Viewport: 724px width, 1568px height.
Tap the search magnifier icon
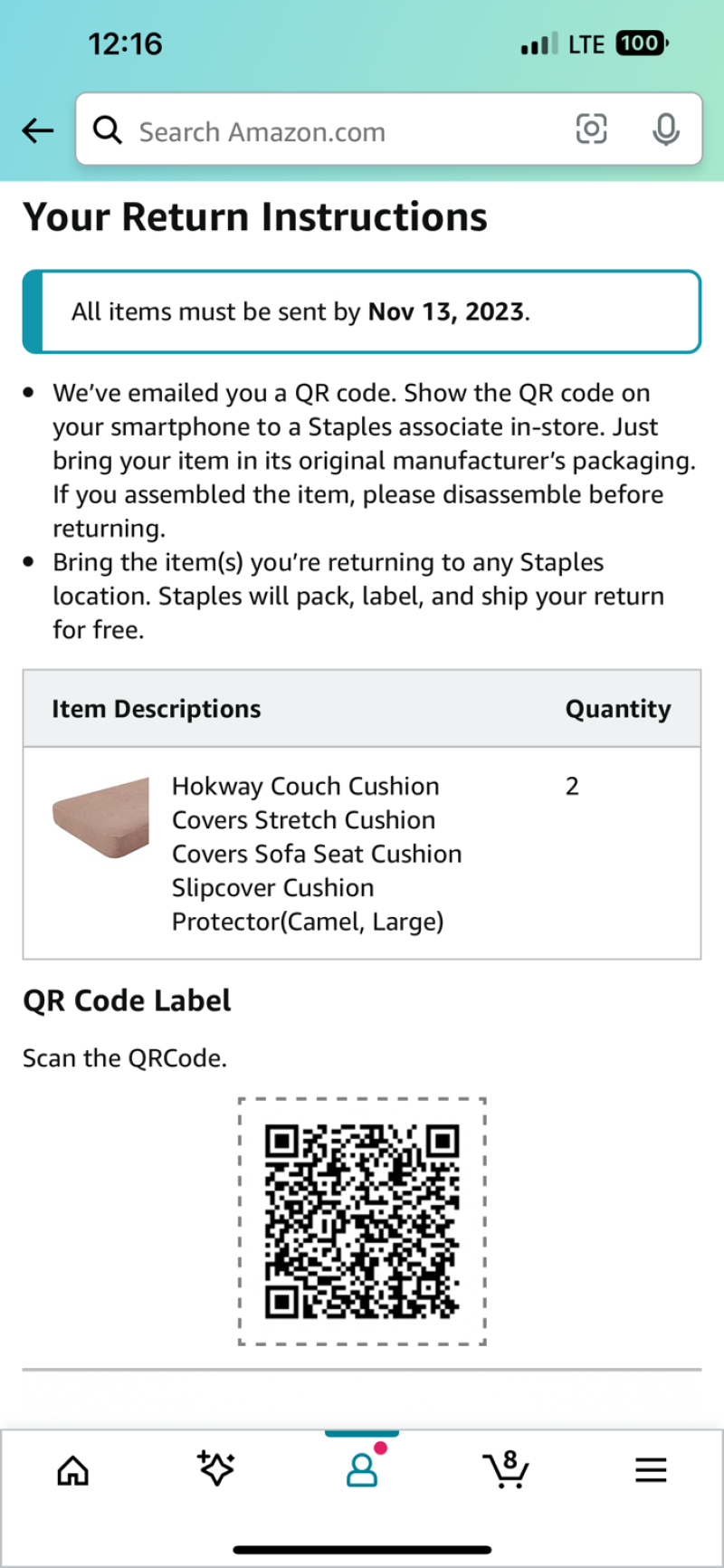tap(108, 130)
